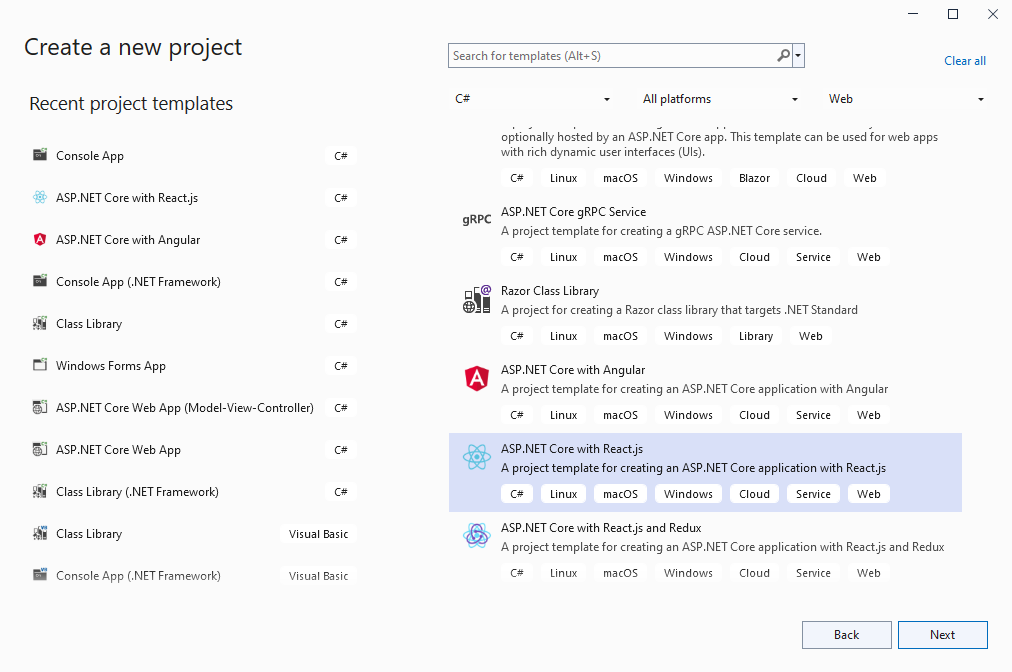Screen dimensions: 1012x672
Task: Open the Web project type filter dropdown
Action: [x=906, y=99]
